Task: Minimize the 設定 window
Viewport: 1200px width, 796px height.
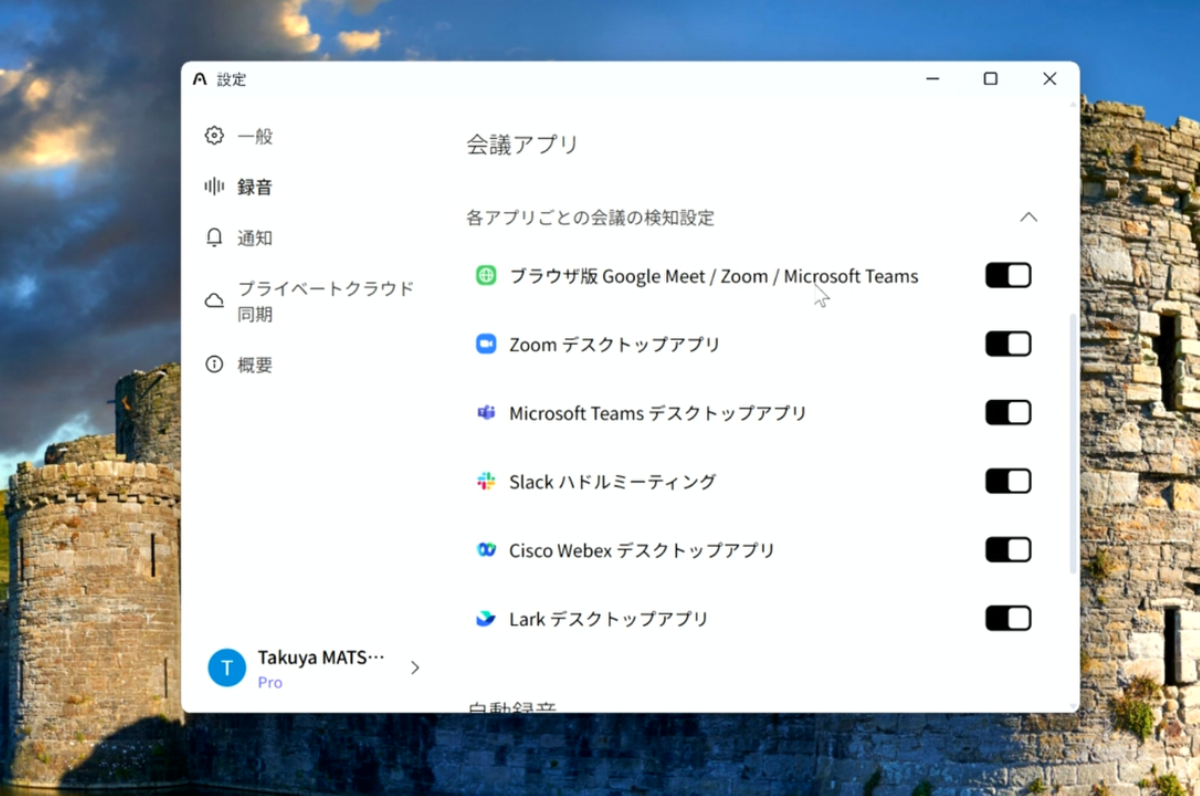Action: pyautogui.click(x=932, y=79)
